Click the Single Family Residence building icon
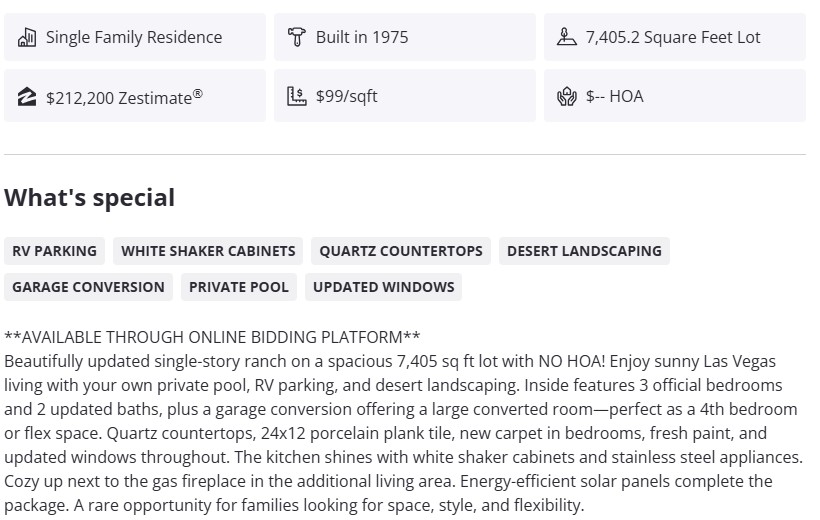Viewport: 820px width, 520px height. (27, 38)
